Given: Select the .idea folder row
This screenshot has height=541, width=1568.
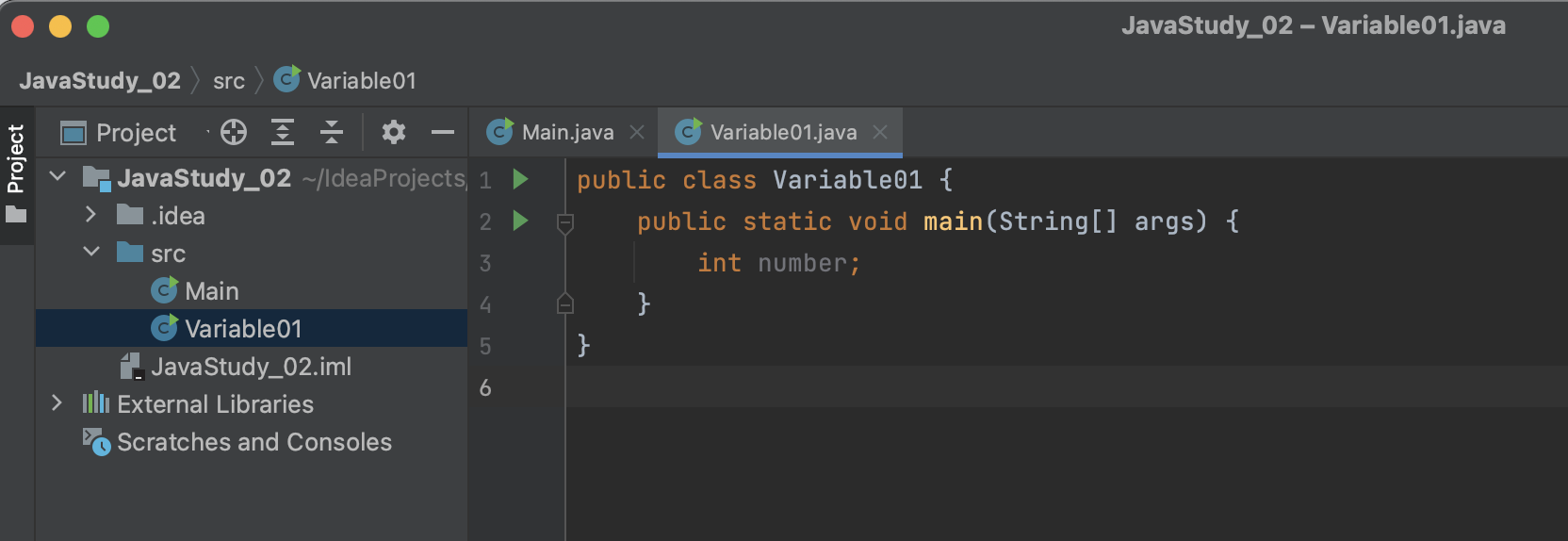Looking at the screenshot, I should click(252, 215).
